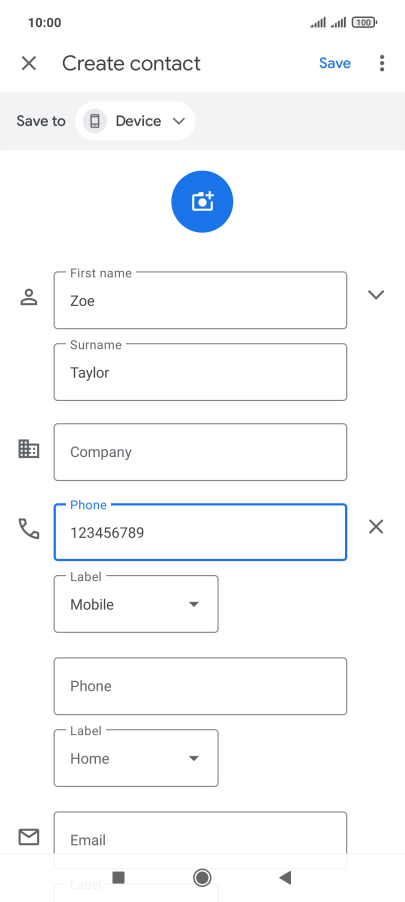
Task: Tap the Android back navigation triangle
Action: [x=285, y=877]
